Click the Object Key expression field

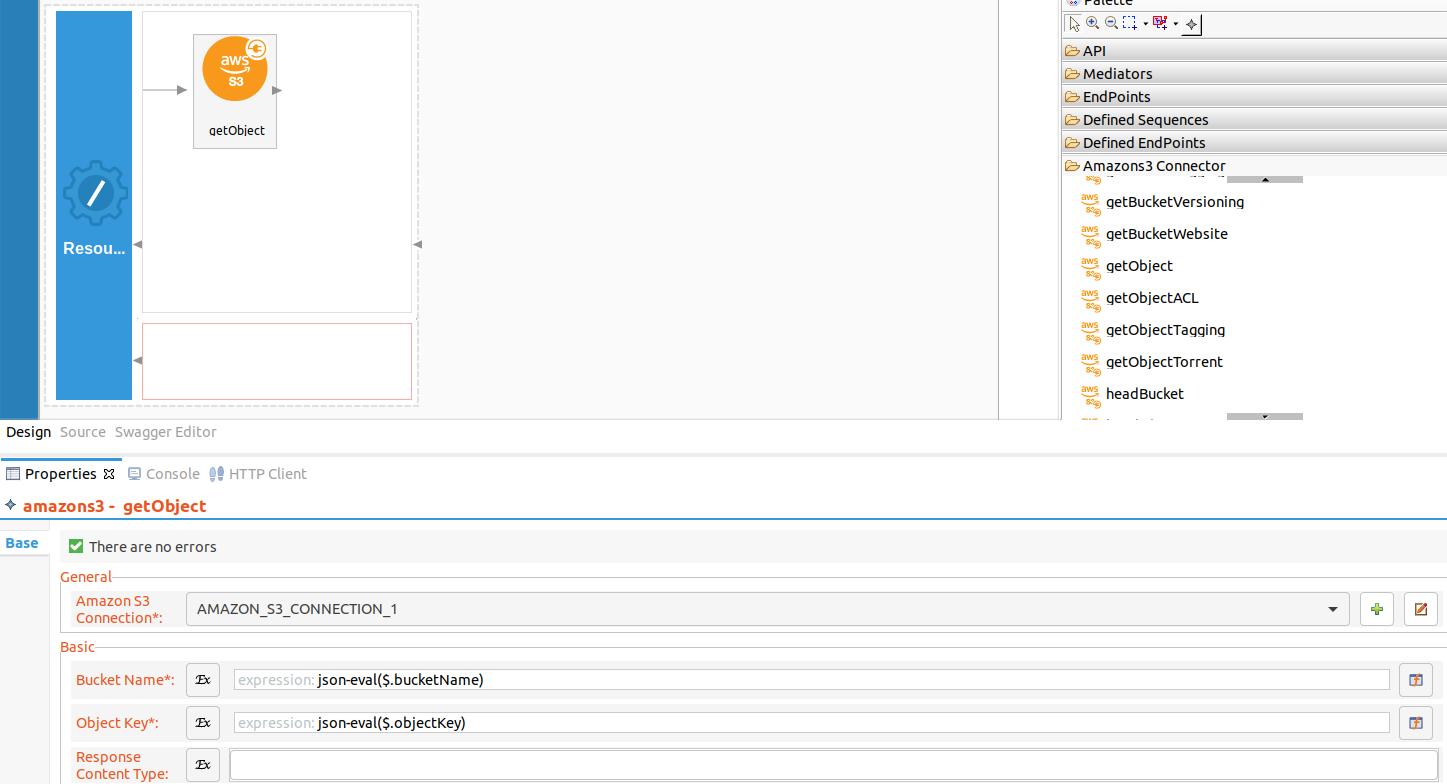point(811,723)
